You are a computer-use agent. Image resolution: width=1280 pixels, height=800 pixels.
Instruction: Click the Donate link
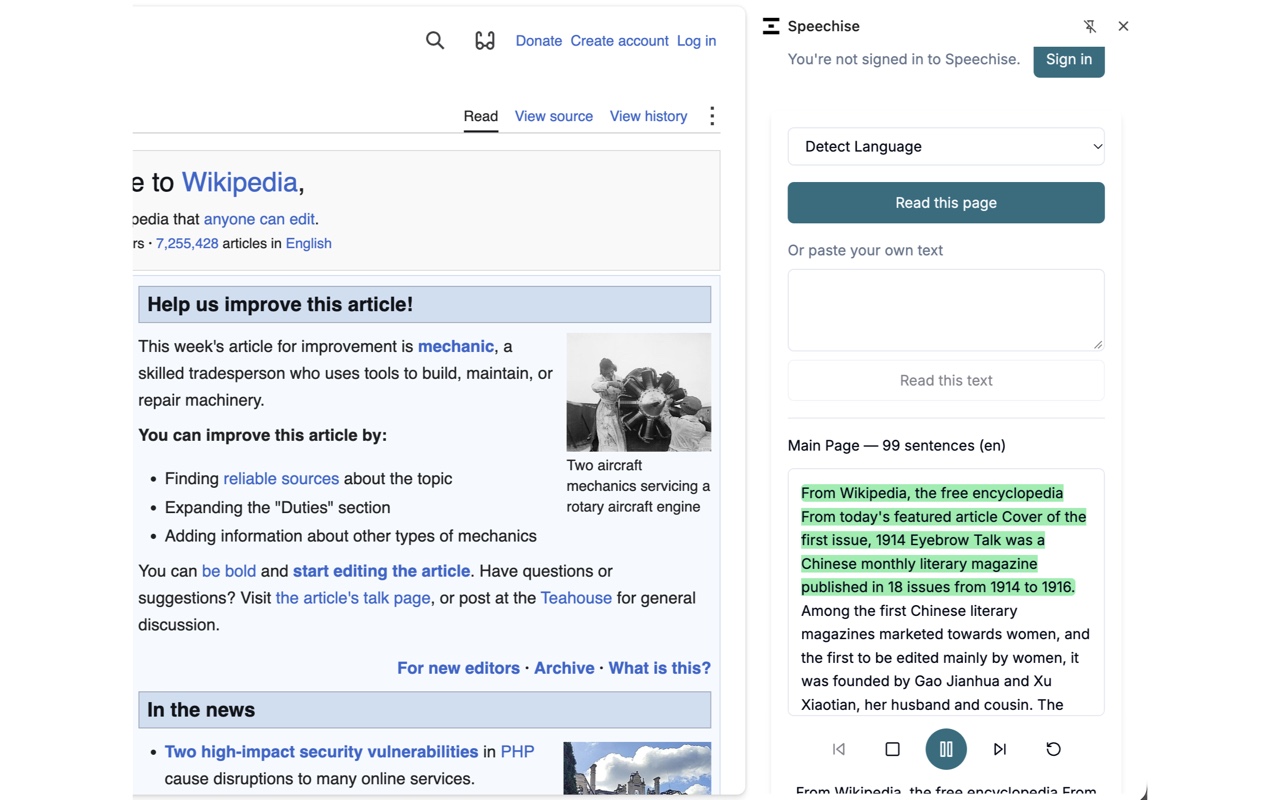[x=539, y=41]
